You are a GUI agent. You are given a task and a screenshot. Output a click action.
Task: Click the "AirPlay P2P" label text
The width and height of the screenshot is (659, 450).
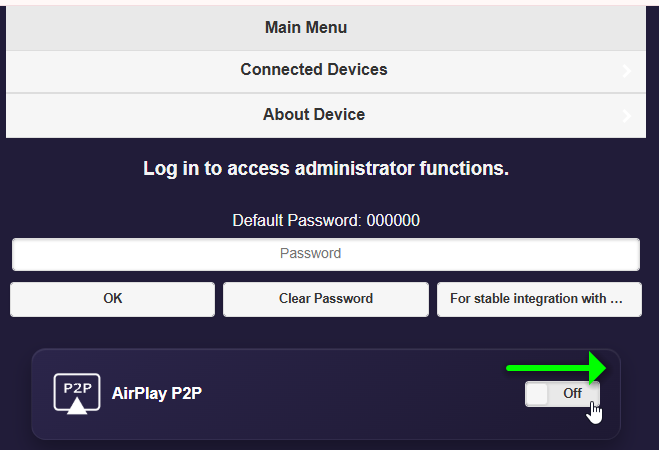coord(157,394)
